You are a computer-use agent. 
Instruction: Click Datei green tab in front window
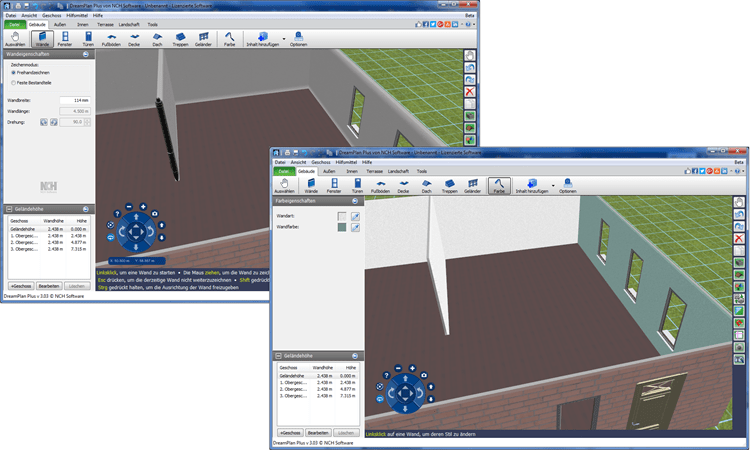pos(284,171)
